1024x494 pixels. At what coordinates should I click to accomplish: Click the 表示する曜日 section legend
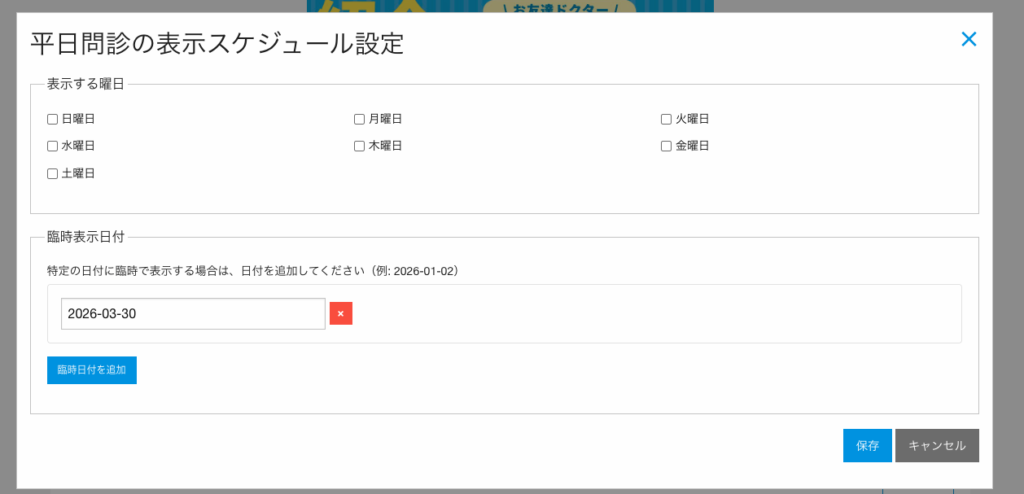(x=85, y=84)
